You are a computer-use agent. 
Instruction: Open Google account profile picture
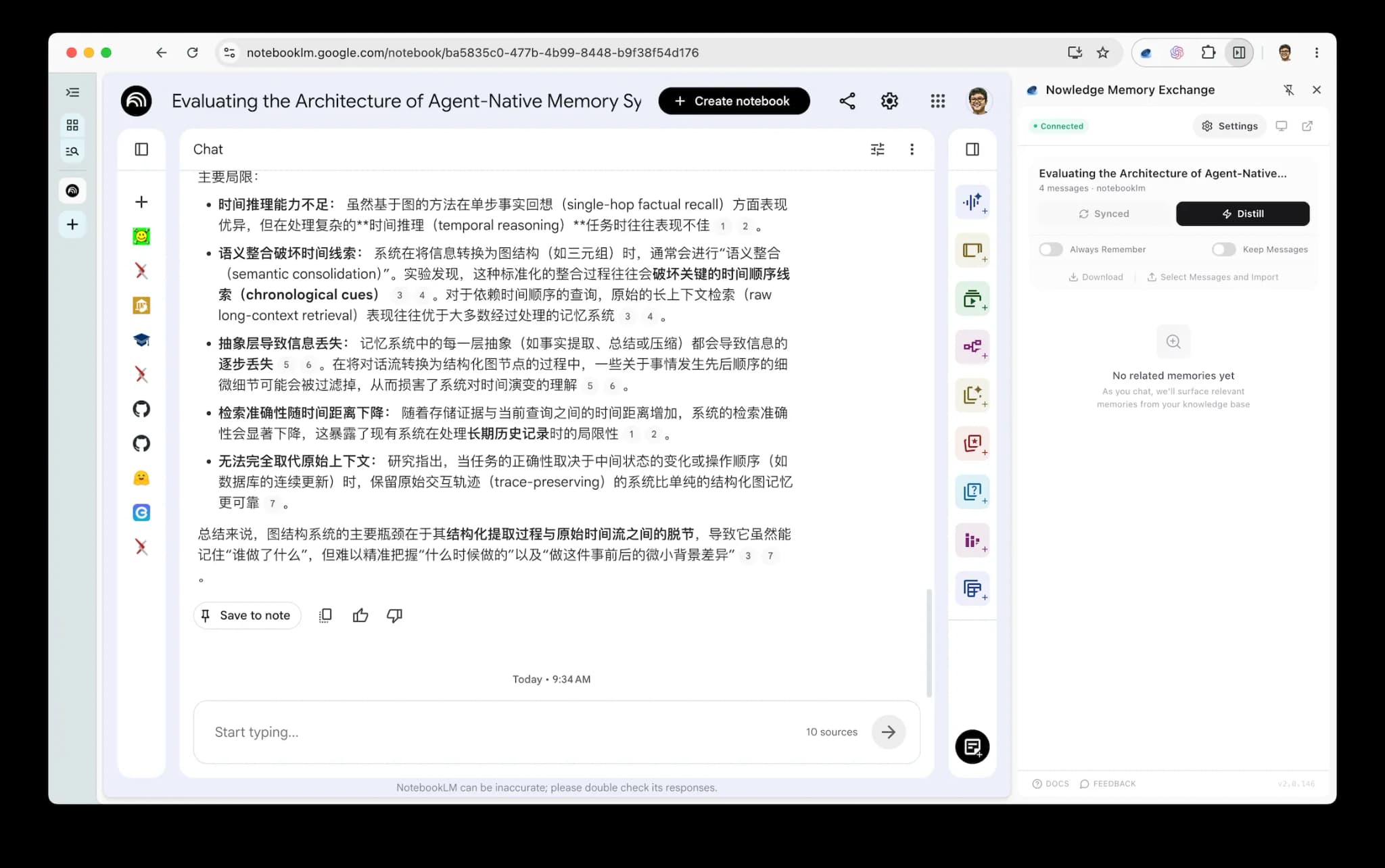tap(978, 101)
